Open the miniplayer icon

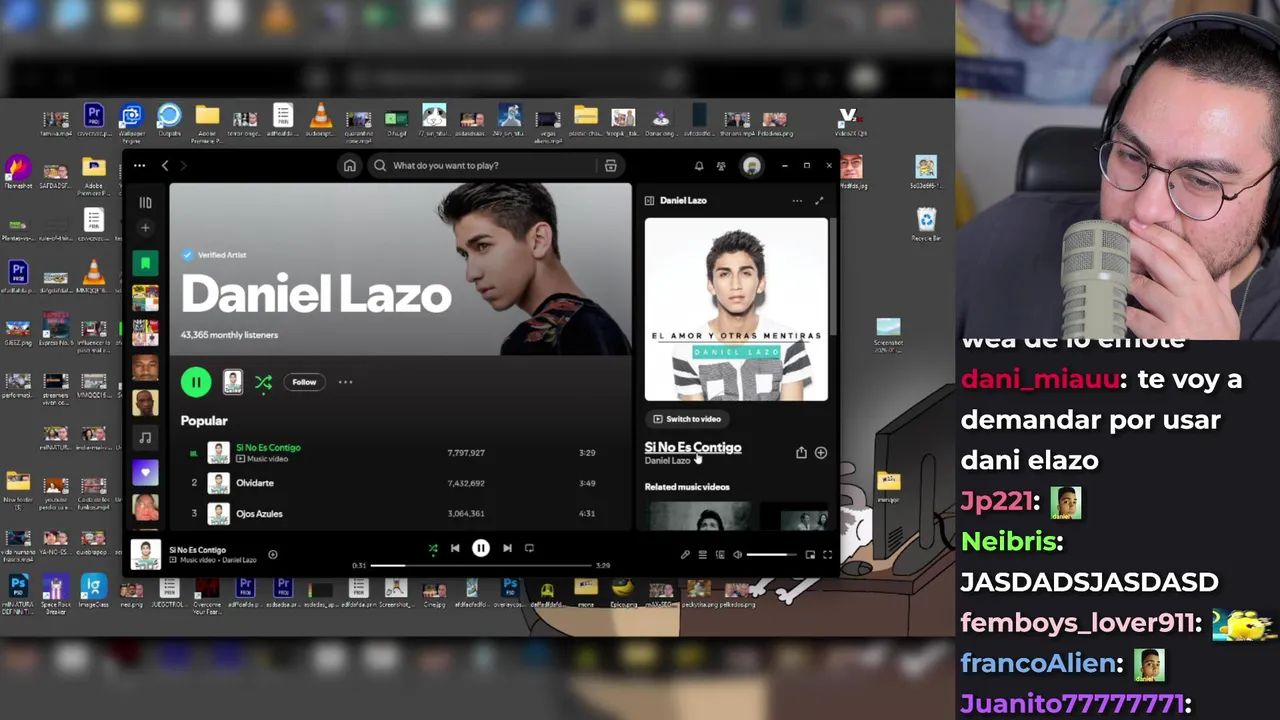click(x=810, y=555)
